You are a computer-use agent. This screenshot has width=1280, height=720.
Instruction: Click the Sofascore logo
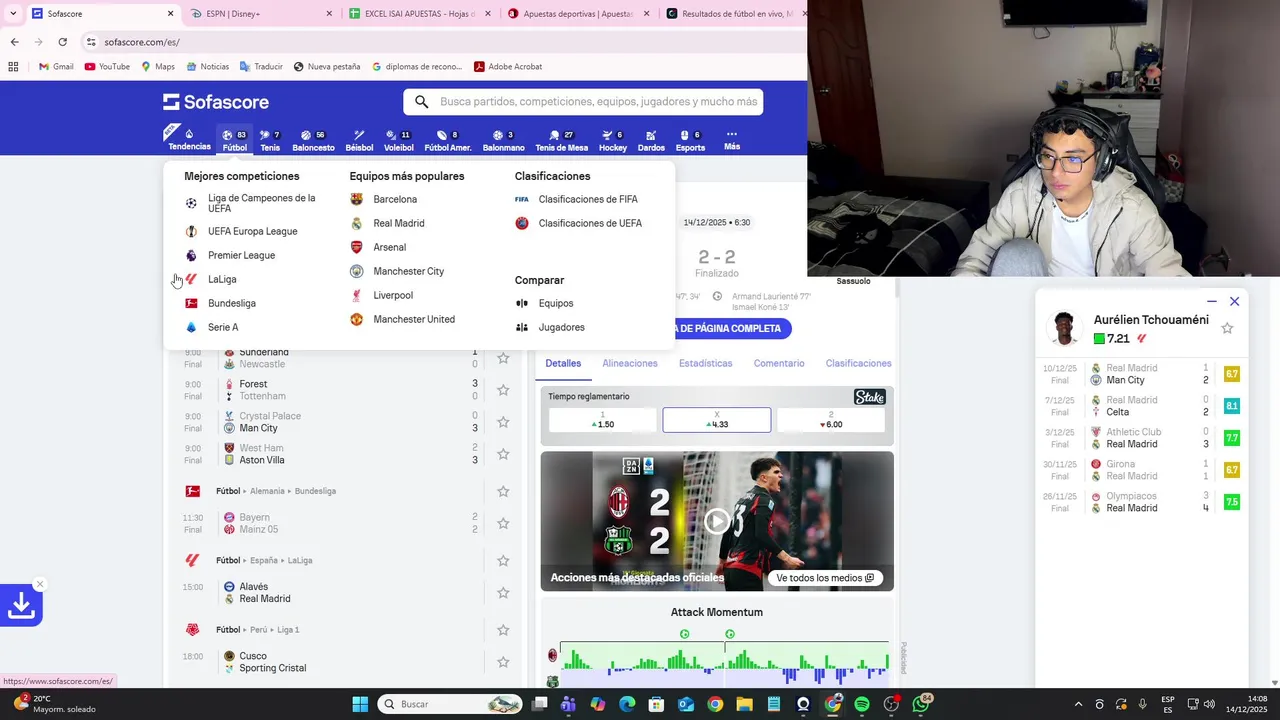[216, 102]
